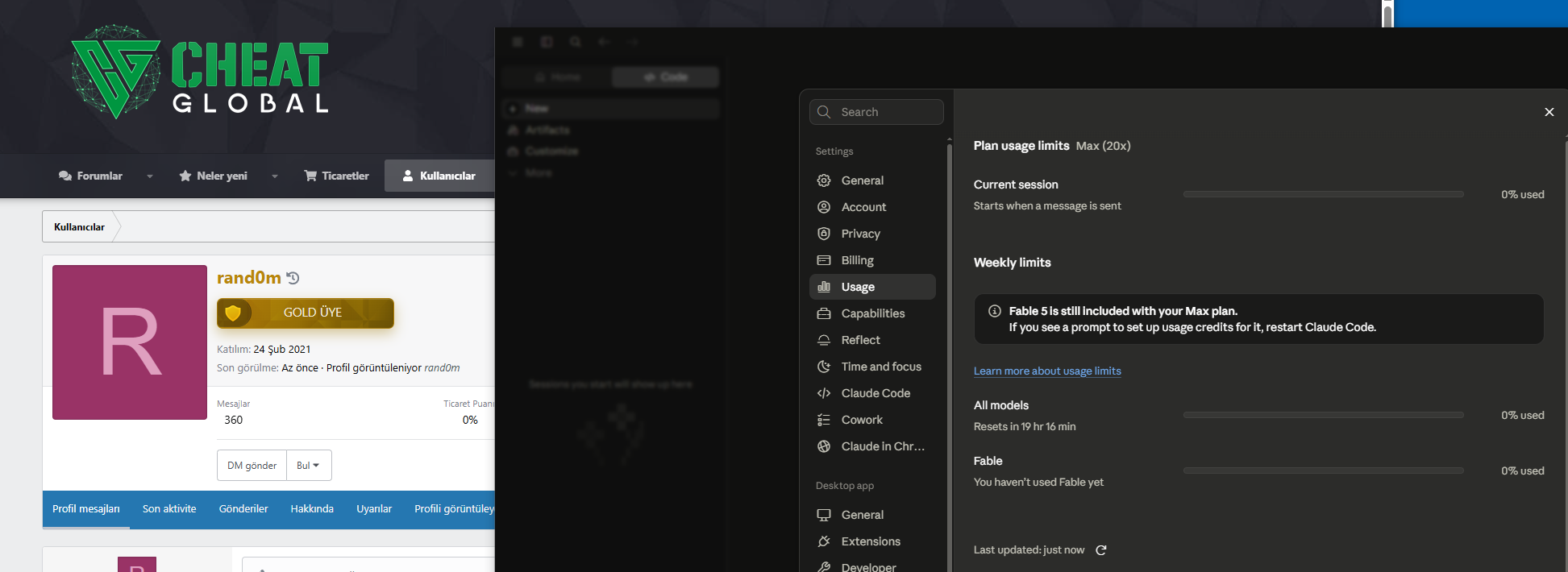Click the rand0m username heading

tap(249, 277)
